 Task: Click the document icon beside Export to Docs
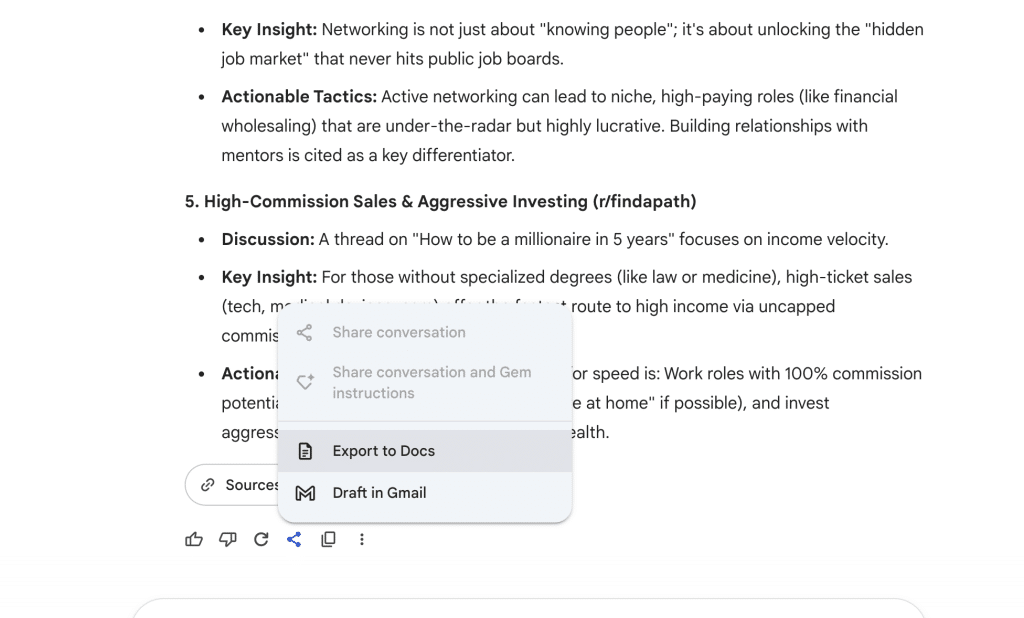point(304,450)
